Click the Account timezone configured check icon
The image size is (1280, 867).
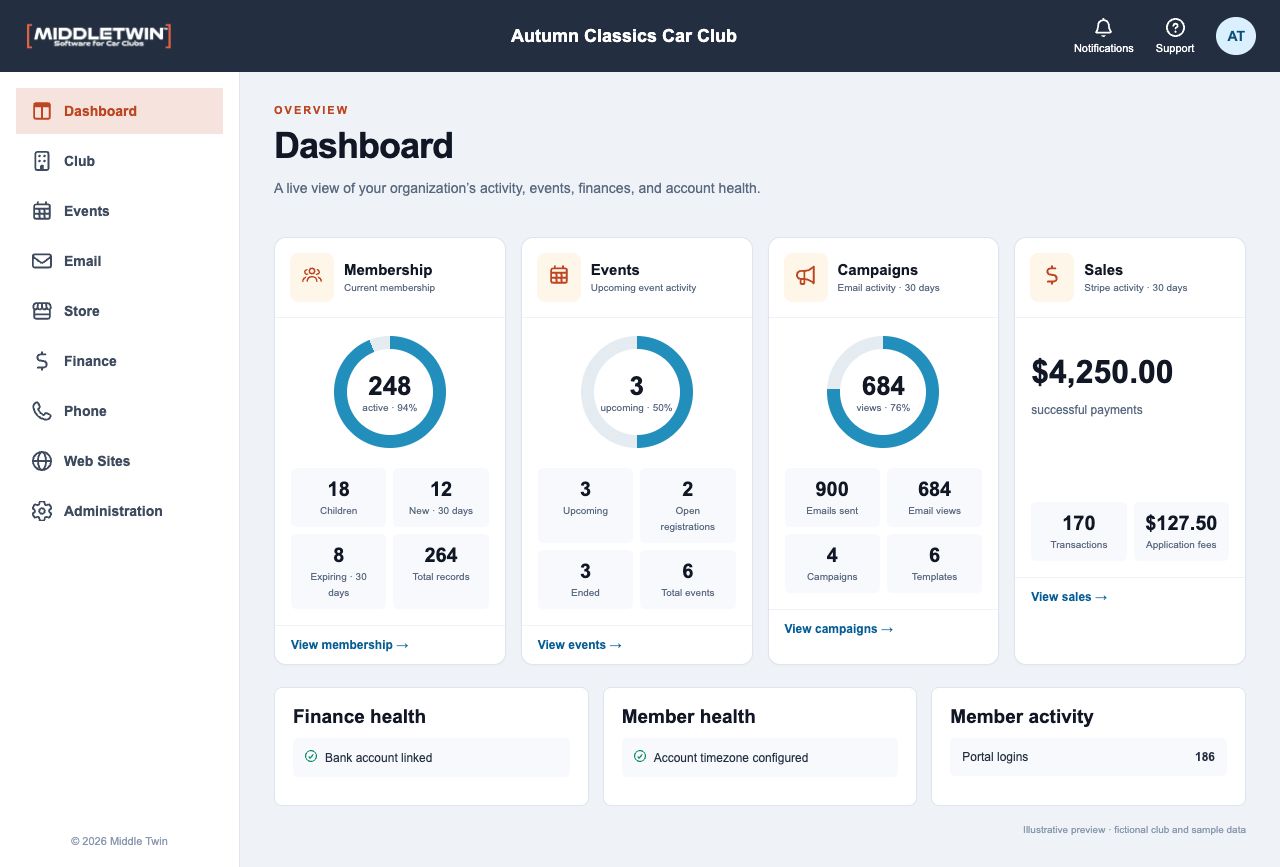pyautogui.click(x=640, y=757)
